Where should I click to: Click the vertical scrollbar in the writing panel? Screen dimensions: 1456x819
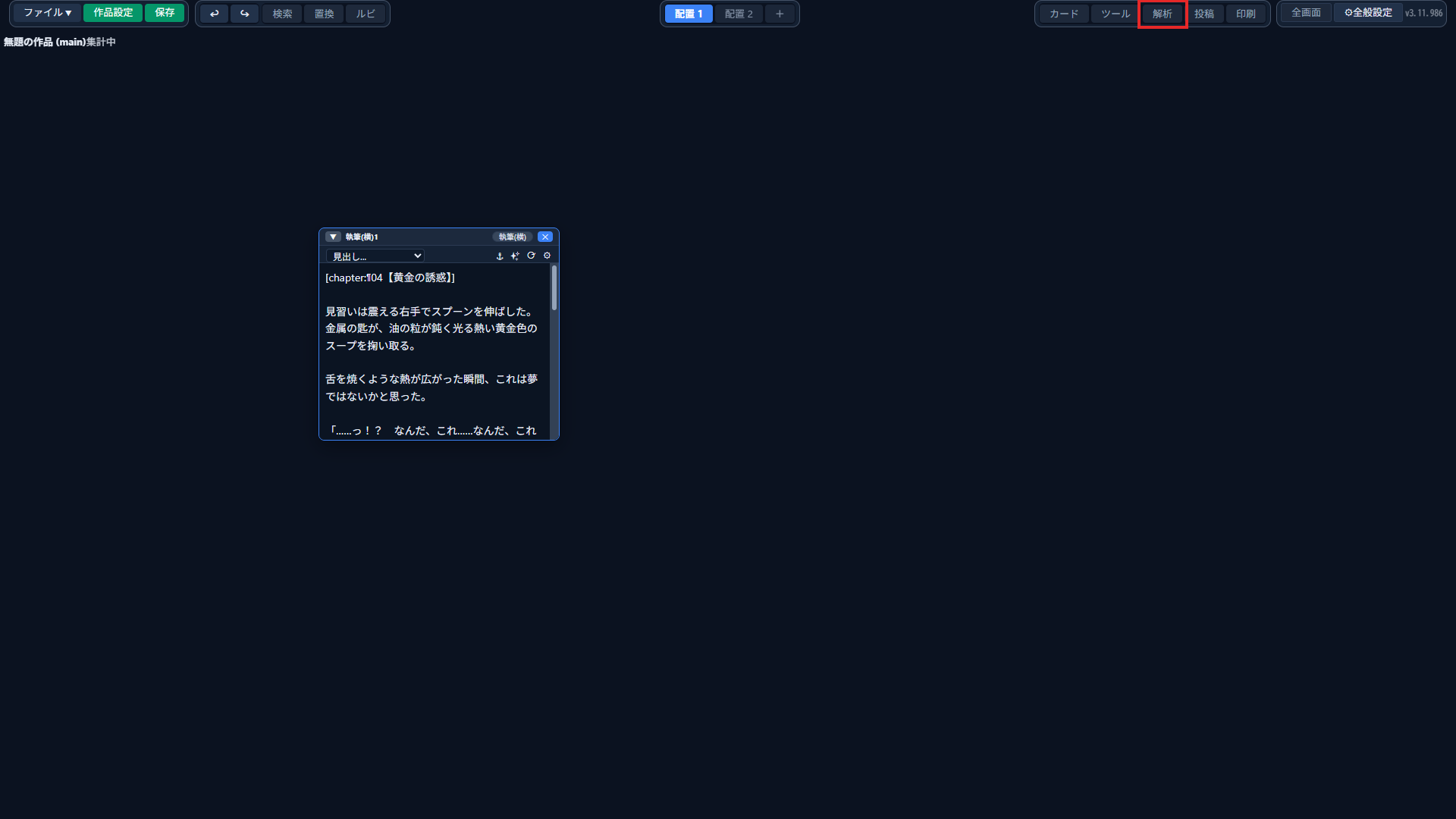[x=554, y=287]
